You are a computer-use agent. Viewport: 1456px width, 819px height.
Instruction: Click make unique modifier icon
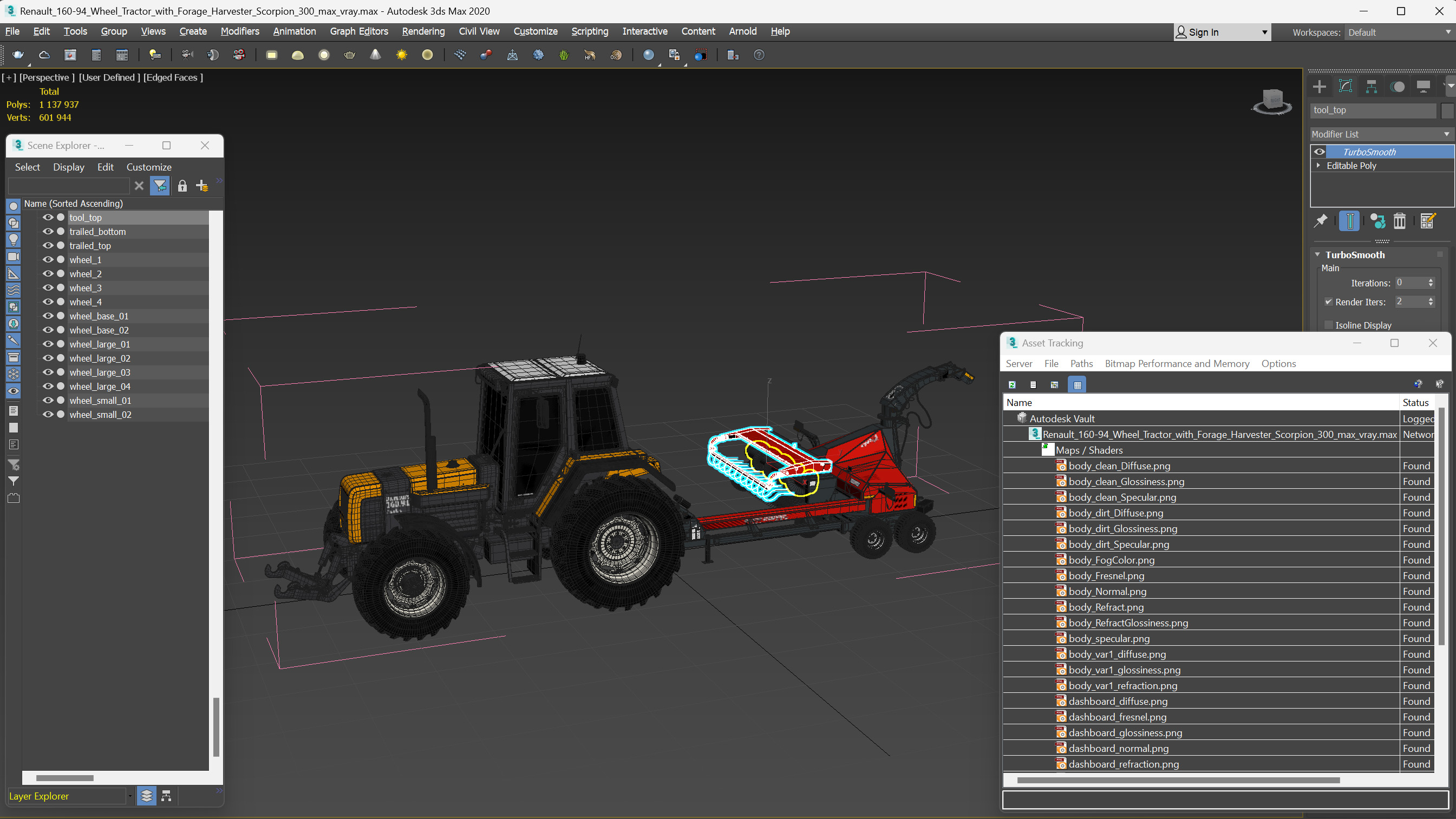(1377, 221)
